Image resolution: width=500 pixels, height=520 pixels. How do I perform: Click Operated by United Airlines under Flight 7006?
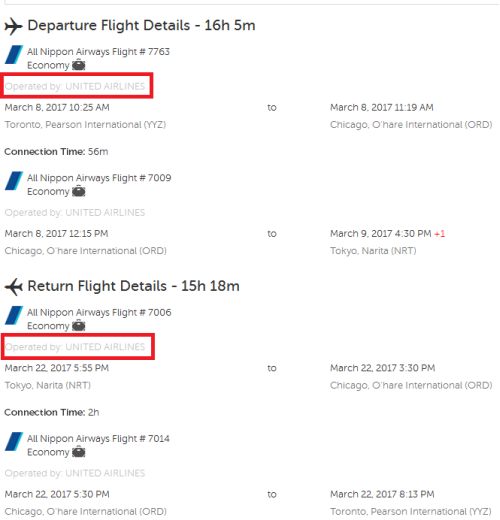[x=75, y=347]
